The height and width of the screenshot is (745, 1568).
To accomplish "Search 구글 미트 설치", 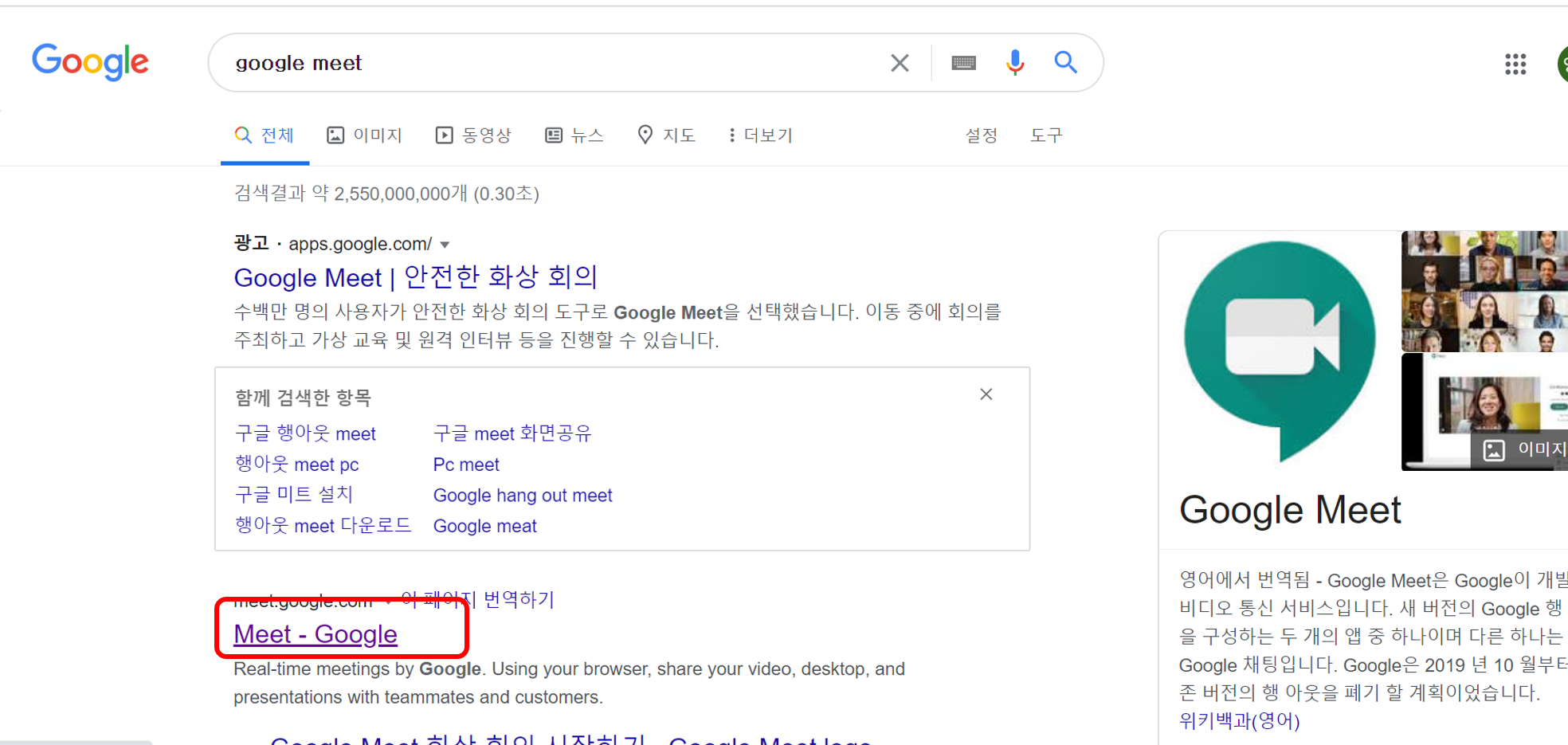I will point(294,495).
